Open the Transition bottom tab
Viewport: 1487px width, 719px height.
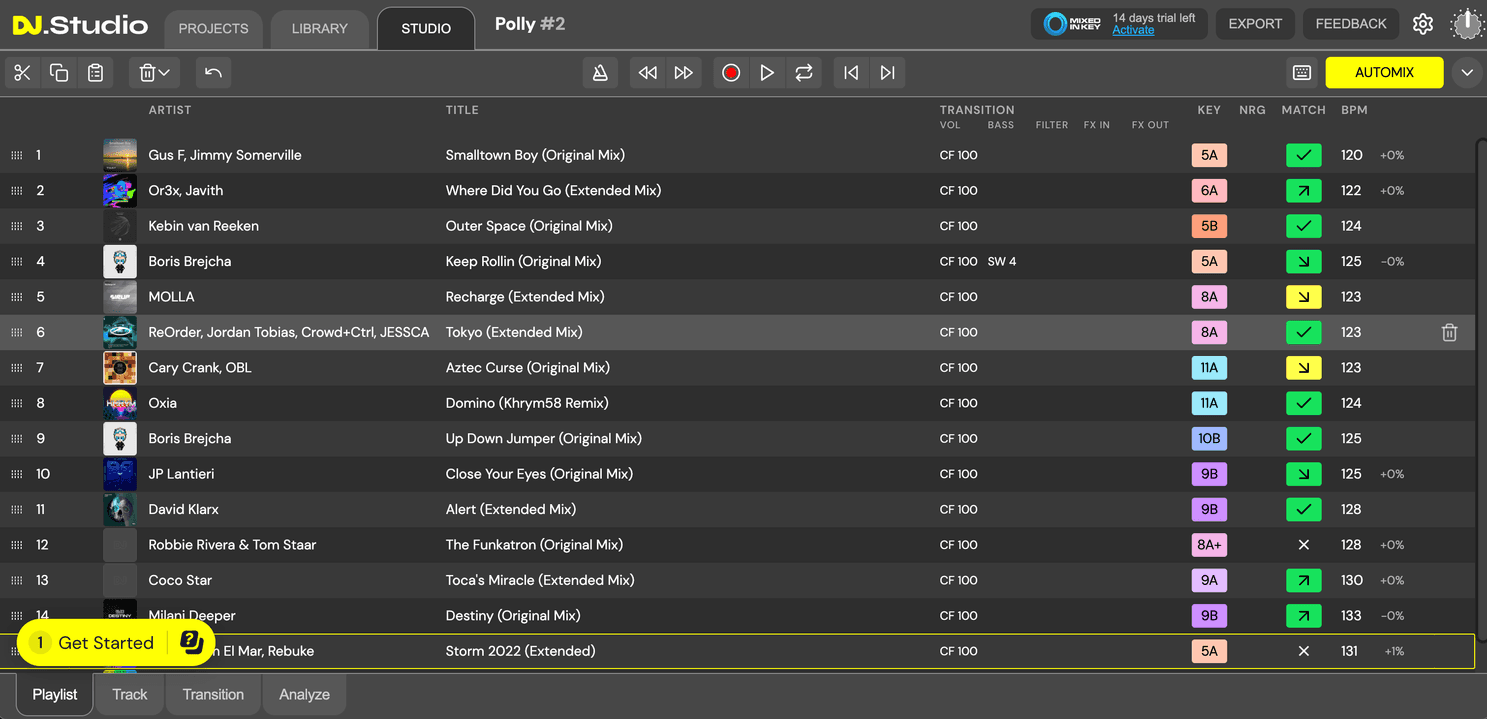pos(213,694)
